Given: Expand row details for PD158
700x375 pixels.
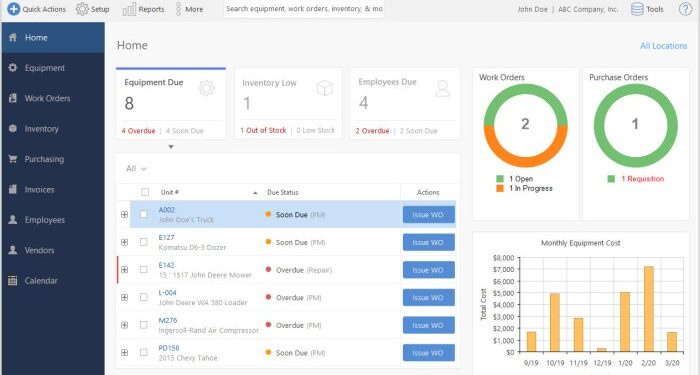Looking at the screenshot, I should (x=125, y=353).
